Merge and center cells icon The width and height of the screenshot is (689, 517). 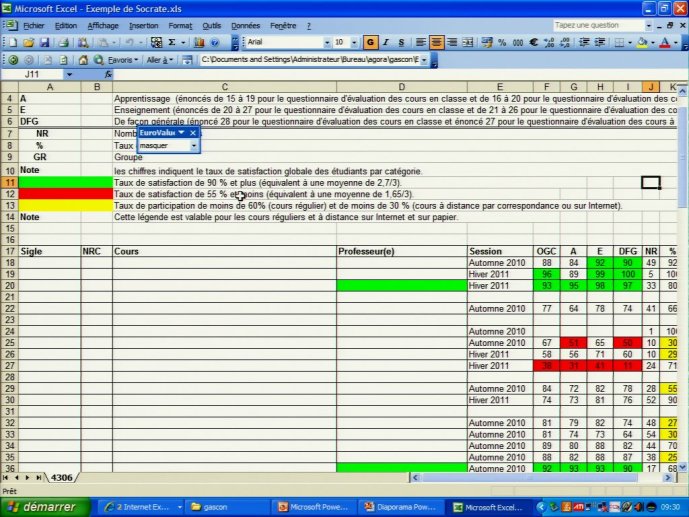coord(468,43)
